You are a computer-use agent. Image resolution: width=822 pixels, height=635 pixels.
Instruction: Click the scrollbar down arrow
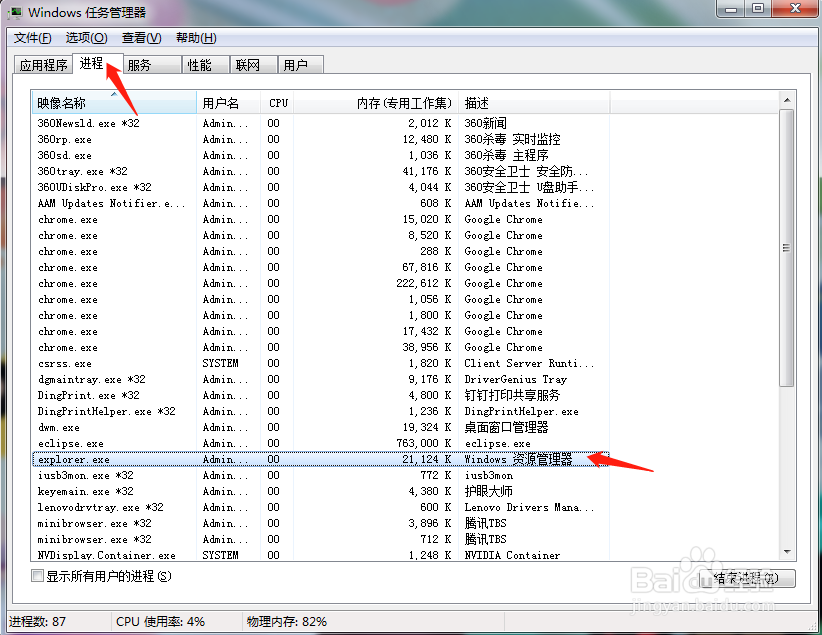click(x=787, y=552)
